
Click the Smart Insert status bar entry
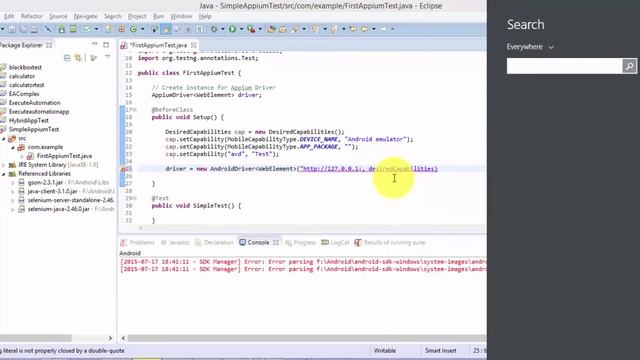tap(440, 351)
